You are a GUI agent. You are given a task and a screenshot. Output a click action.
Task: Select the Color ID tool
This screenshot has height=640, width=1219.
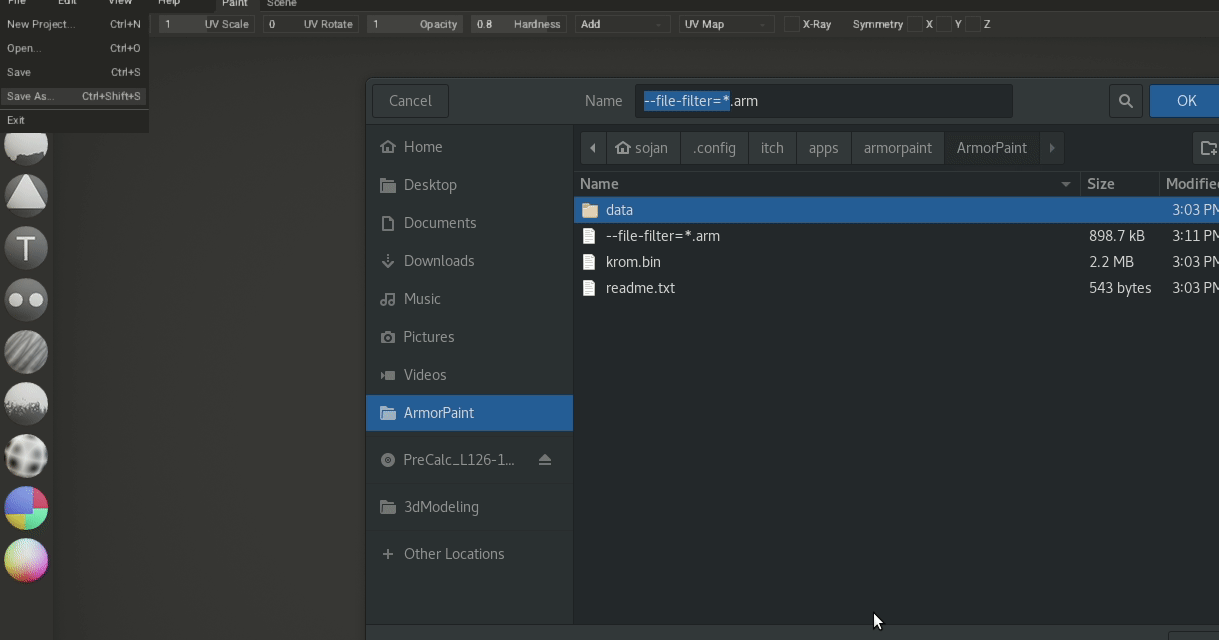(x=26, y=508)
